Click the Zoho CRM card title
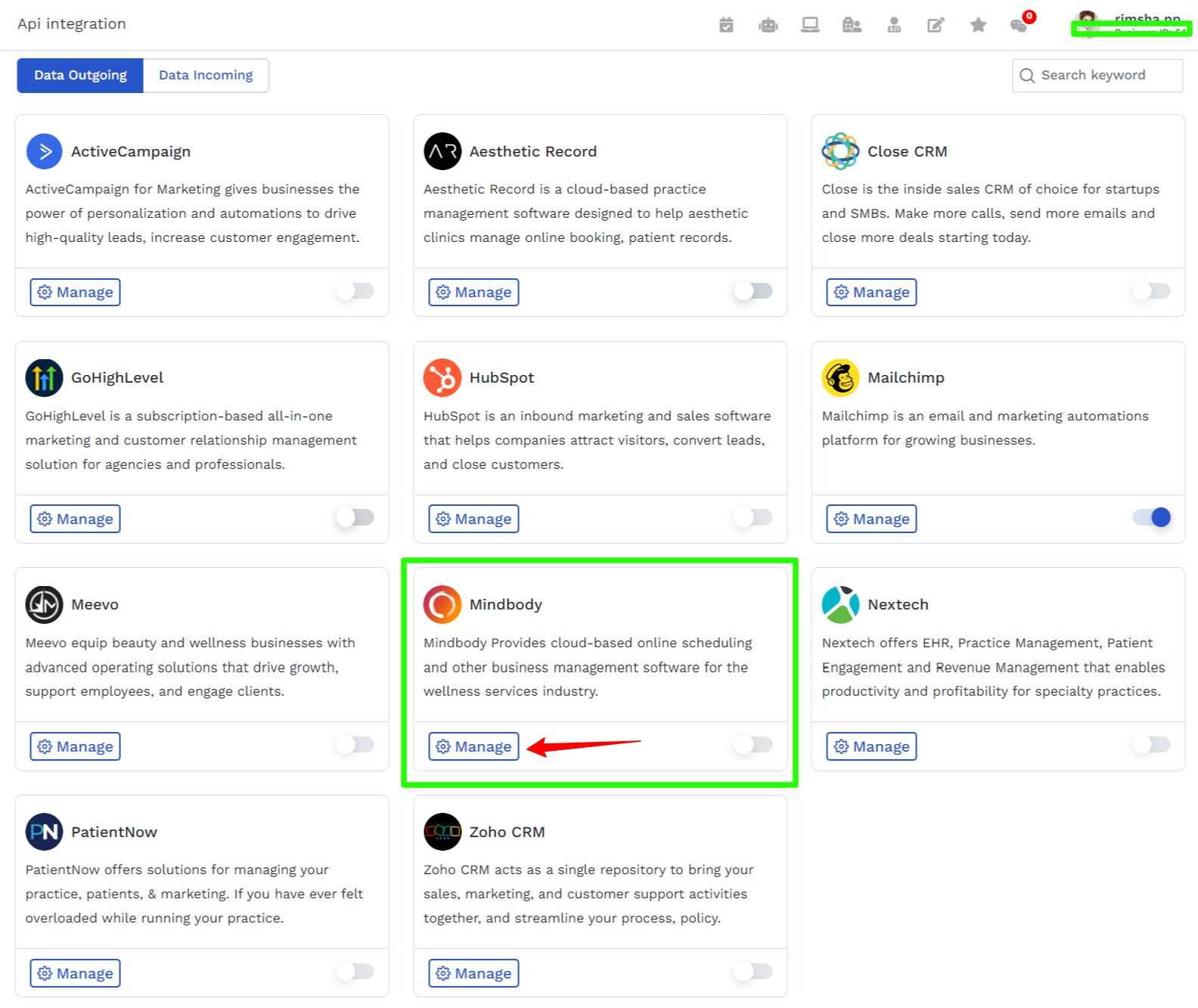Viewport: 1198px width, 1008px height. click(x=507, y=832)
